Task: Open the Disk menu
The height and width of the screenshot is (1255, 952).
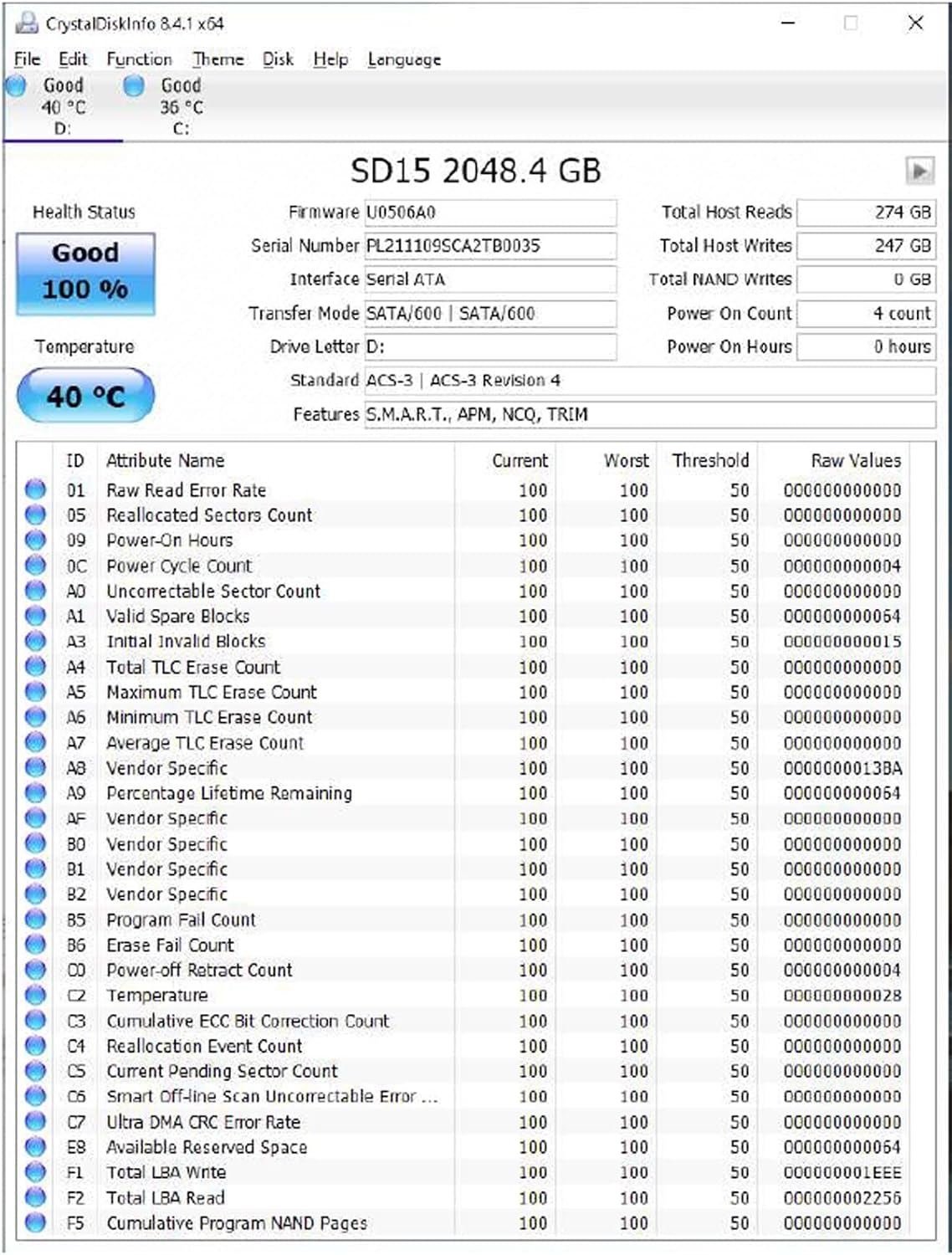Action: pos(278,59)
